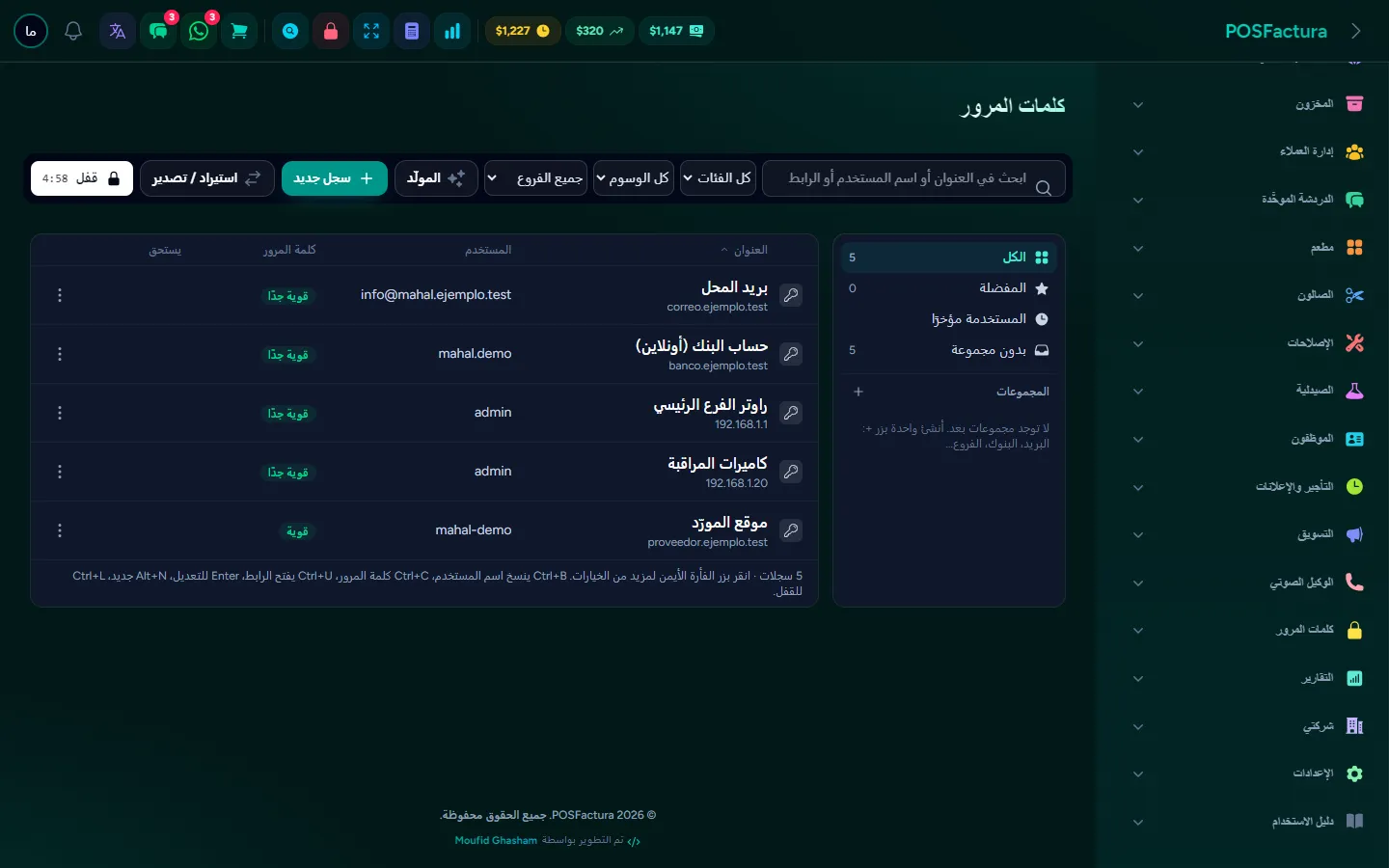Click the استيراد / تصدير button
Image resolution: width=1389 pixels, height=868 pixels.
[207, 178]
